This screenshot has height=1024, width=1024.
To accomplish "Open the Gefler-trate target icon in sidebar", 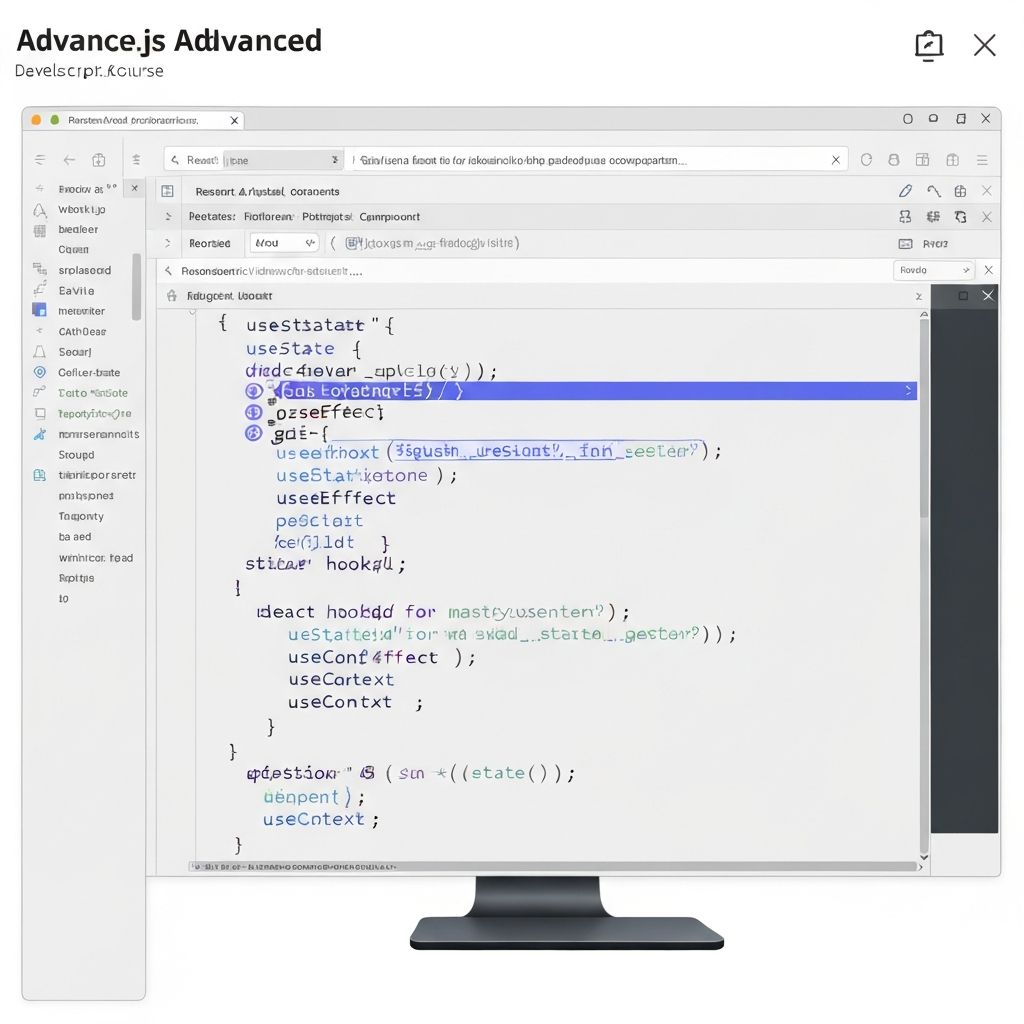I will click(x=39, y=372).
